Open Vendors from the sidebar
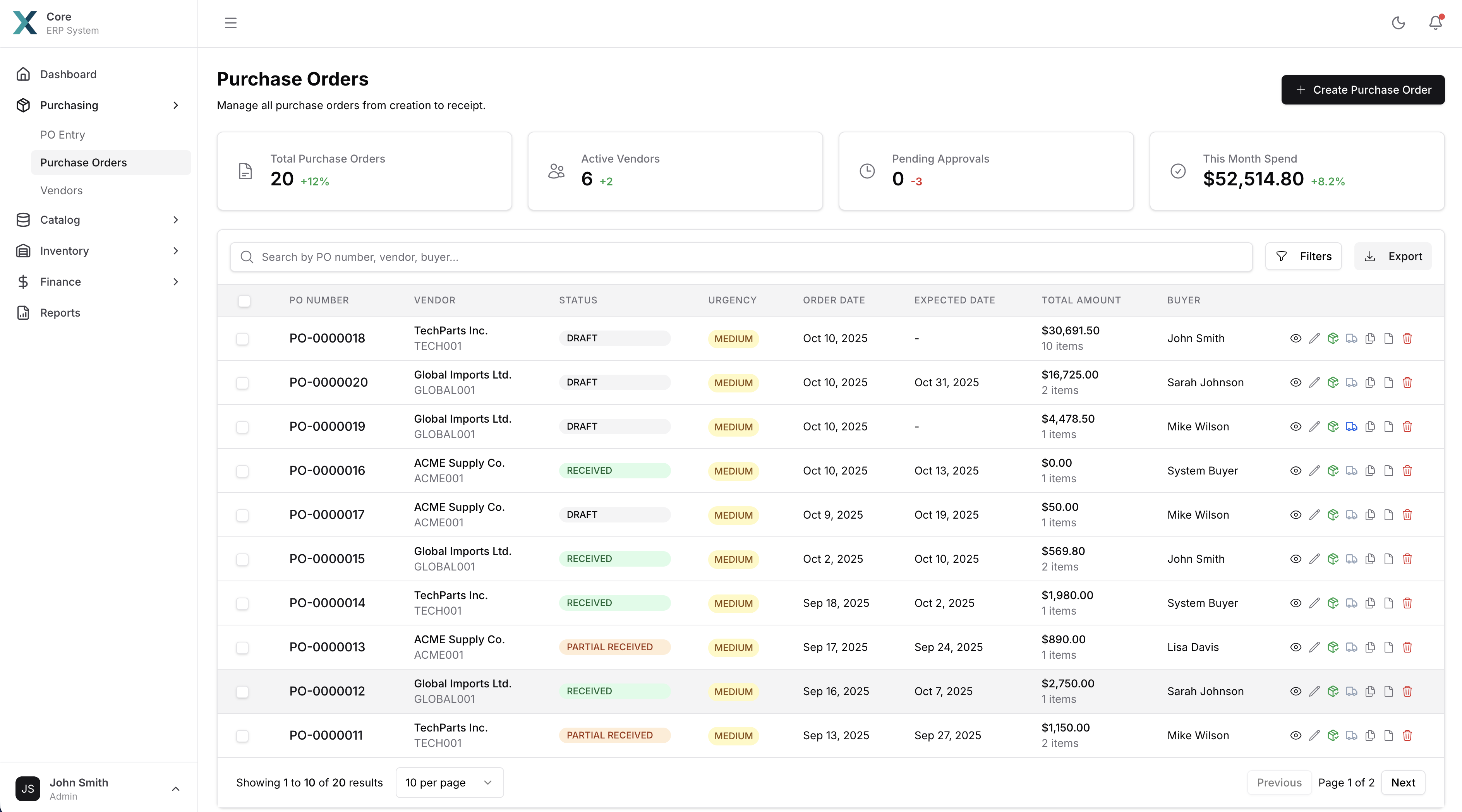Image resolution: width=1462 pixels, height=812 pixels. click(61, 191)
